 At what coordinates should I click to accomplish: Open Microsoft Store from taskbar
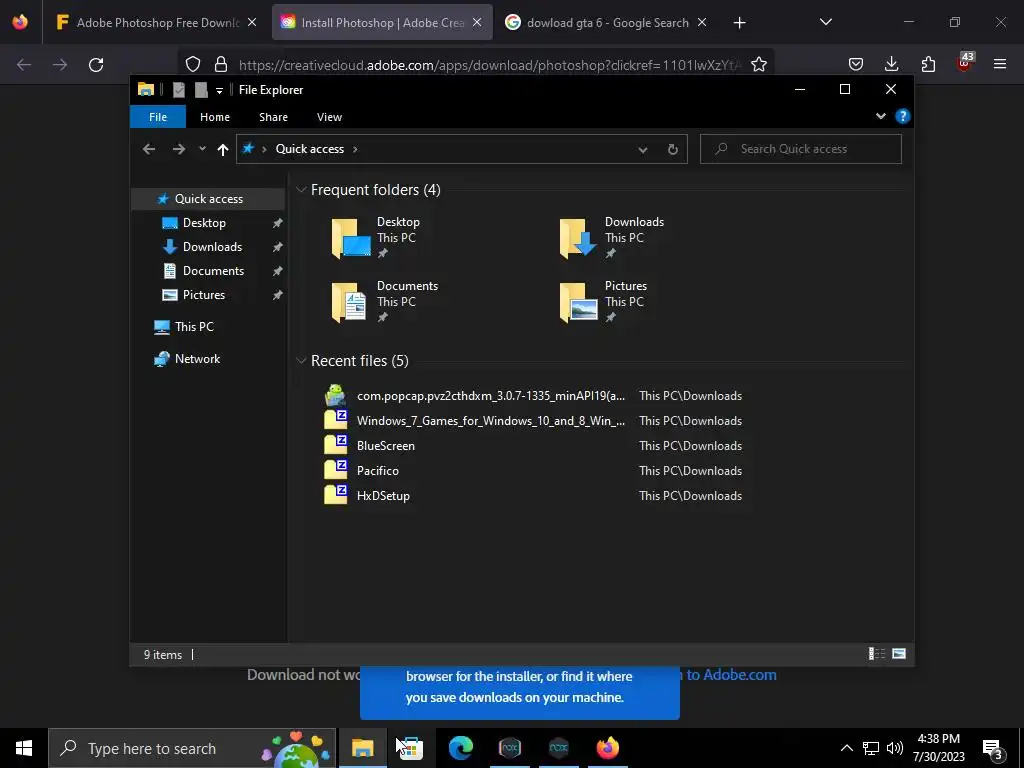411,748
